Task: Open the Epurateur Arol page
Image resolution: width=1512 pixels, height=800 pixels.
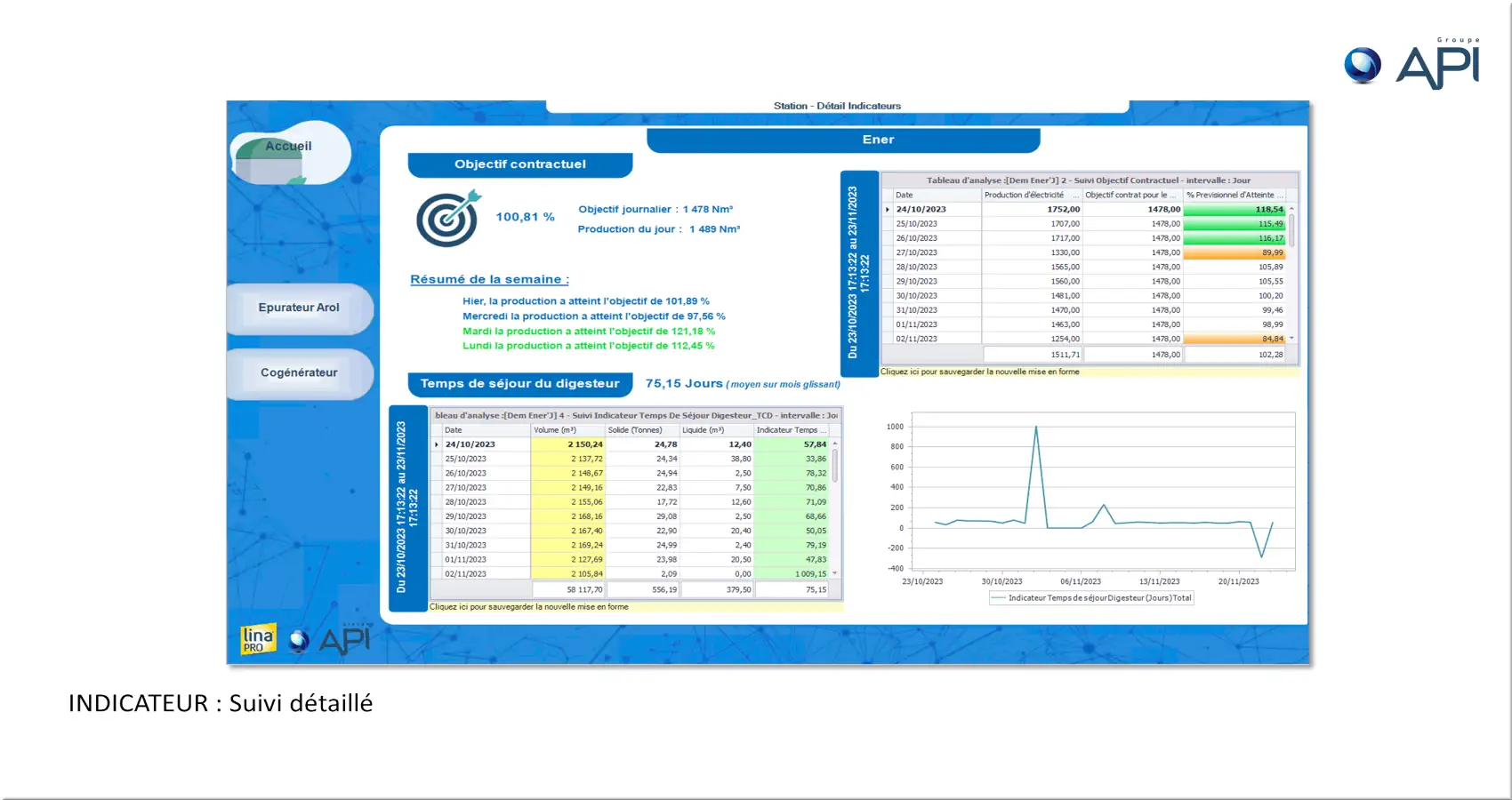Action: pos(300,308)
